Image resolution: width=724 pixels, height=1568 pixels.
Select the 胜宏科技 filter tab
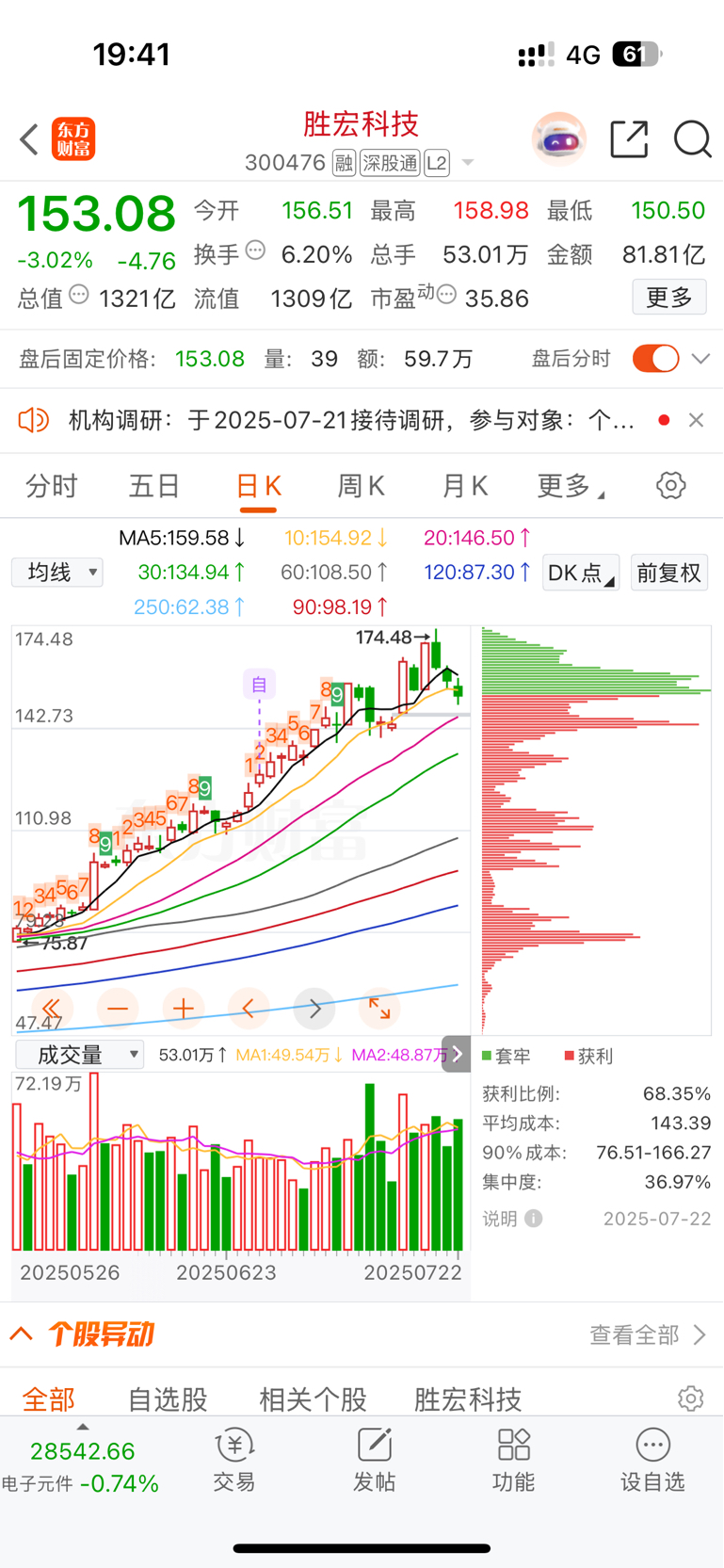[x=467, y=1398]
